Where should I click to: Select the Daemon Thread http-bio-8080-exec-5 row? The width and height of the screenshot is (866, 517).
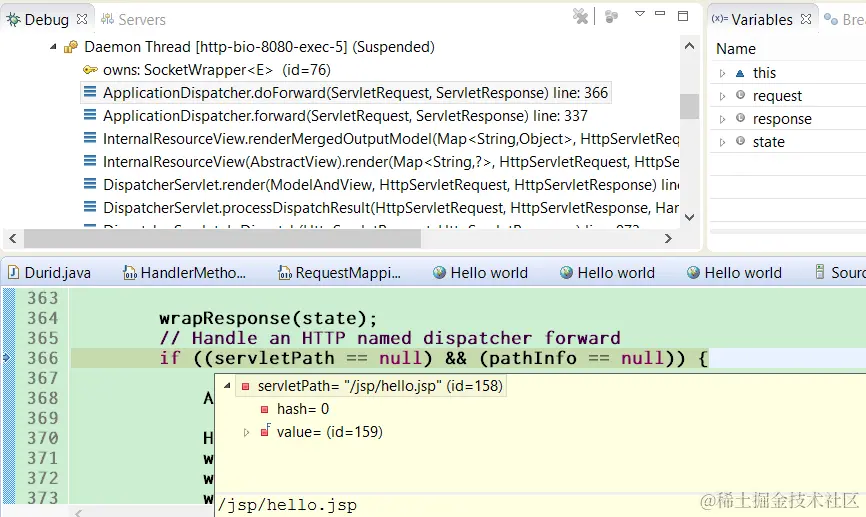pyautogui.click(x=259, y=47)
